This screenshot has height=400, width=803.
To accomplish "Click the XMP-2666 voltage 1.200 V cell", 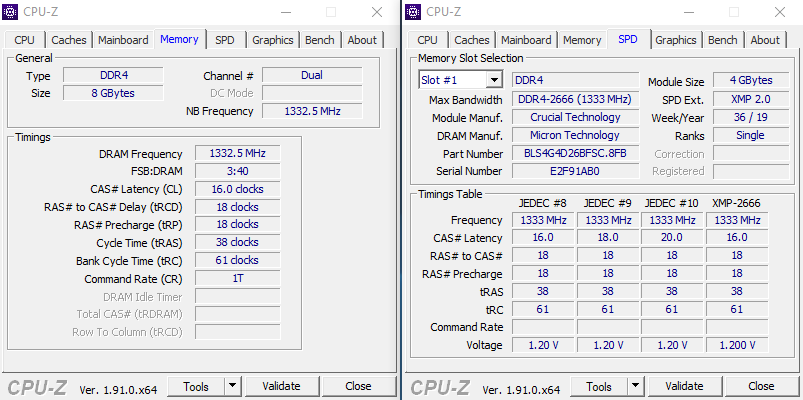I will point(737,345).
